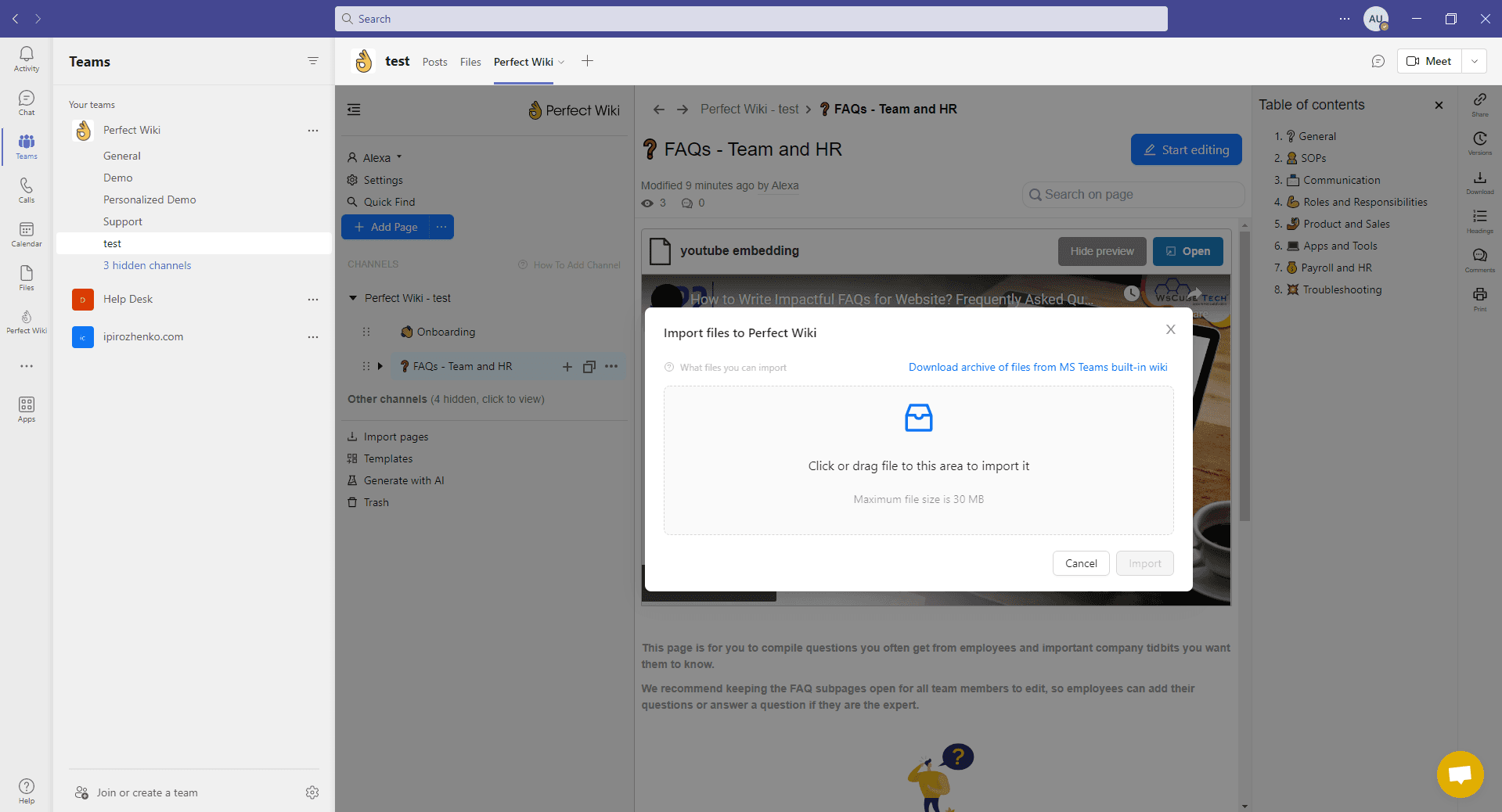Open the Versions history icon
The image size is (1502, 812).
(x=1480, y=143)
